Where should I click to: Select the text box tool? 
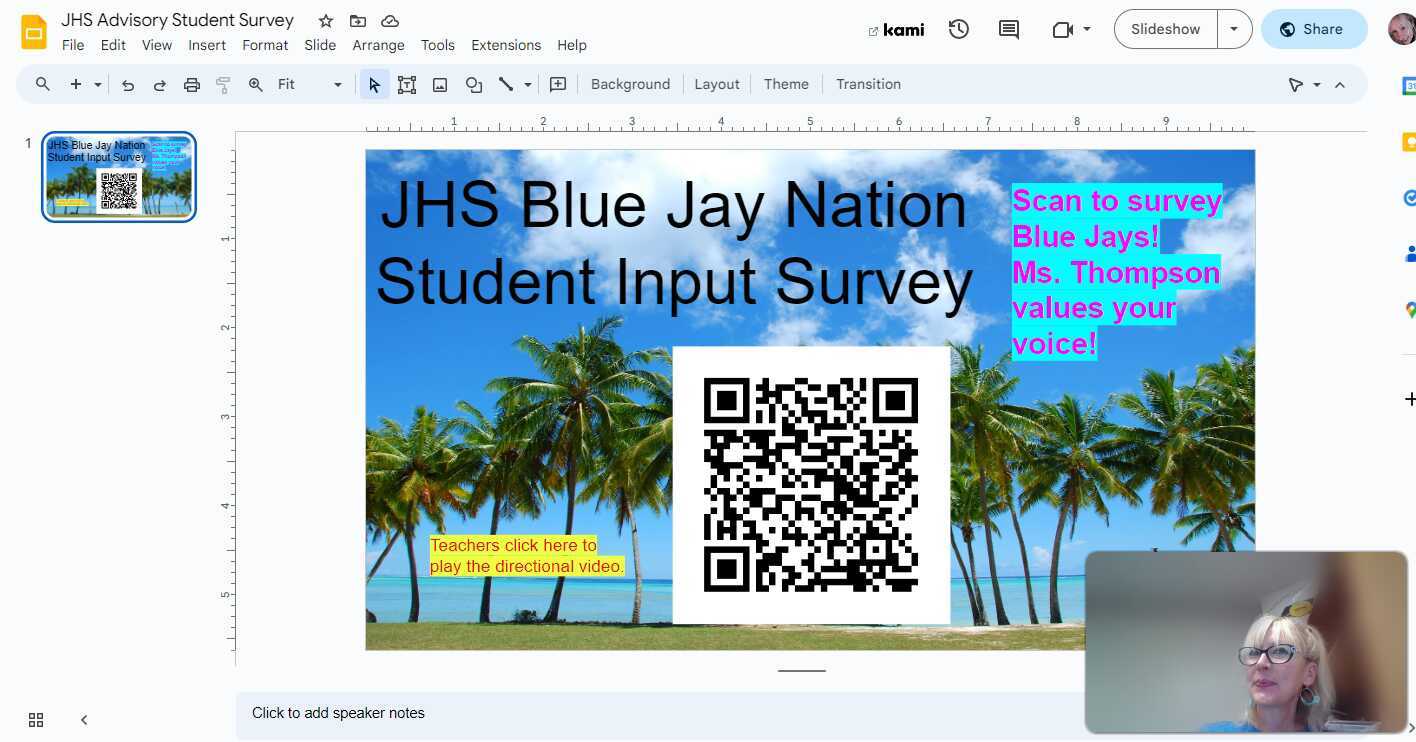pyautogui.click(x=407, y=84)
